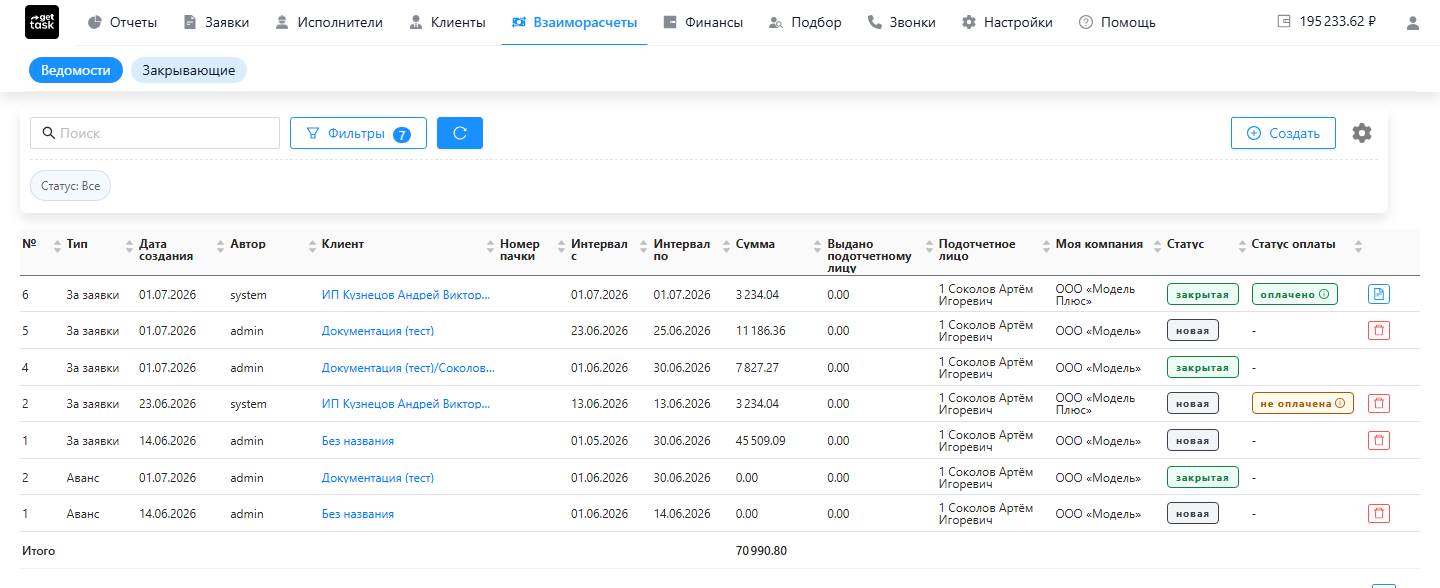
Task: Focus the Поиск search field
Action: [155, 133]
